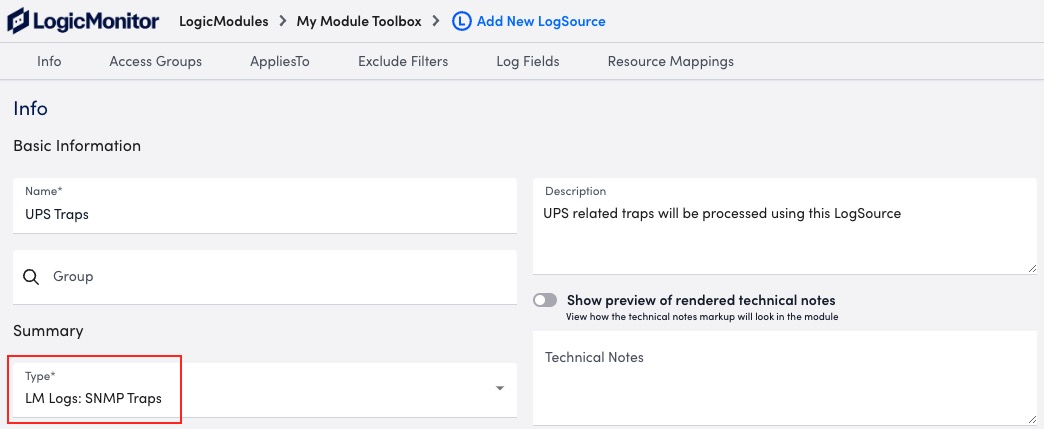Toggle Show preview of rendered technical notes

pos(545,300)
